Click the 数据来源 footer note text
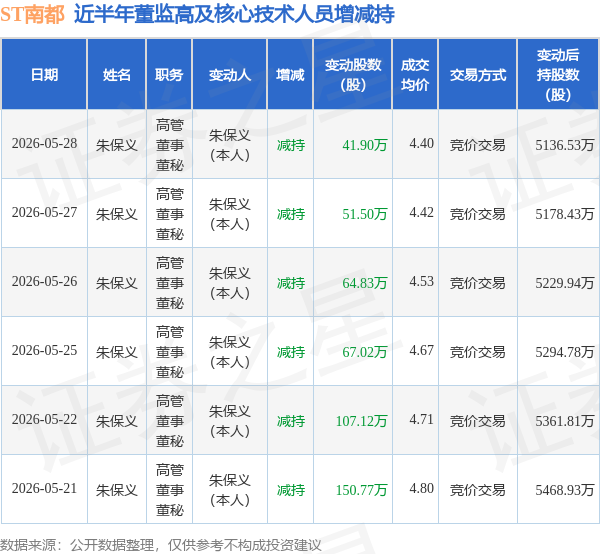This screenshot has height=554, width=600. coord(161,545)
